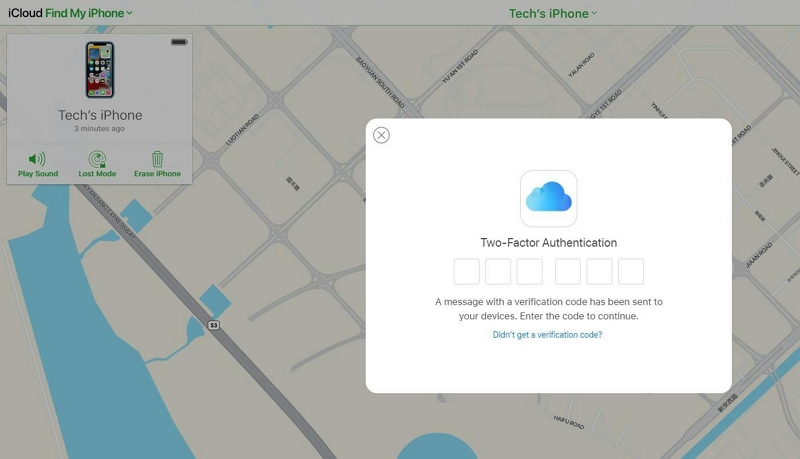Click the fourth verification code digit box
Viewport: 800px width, 459px height.
click(568, 271)
